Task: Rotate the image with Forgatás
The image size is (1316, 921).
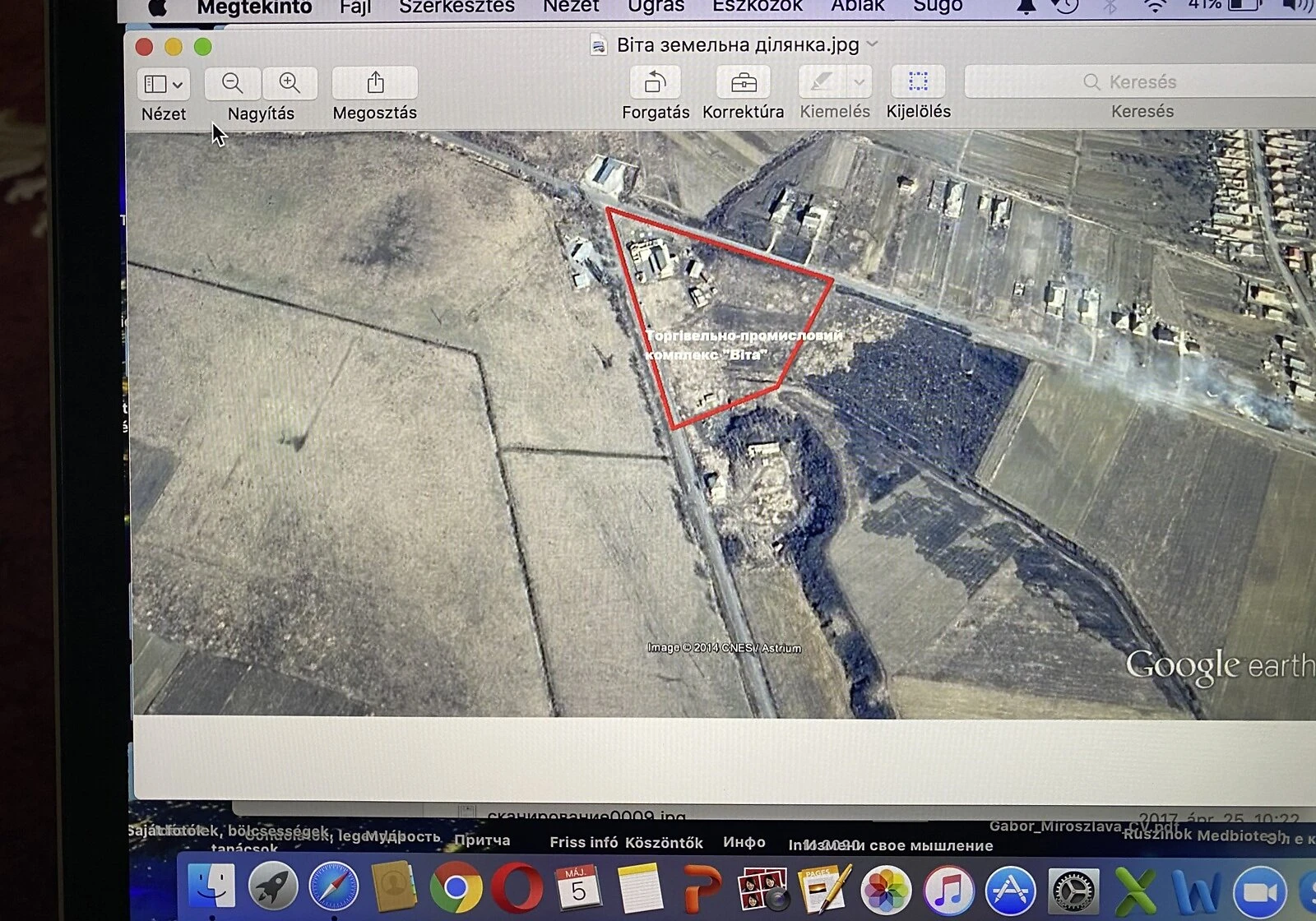Action: pyautogui.click(x=656, y=82)
